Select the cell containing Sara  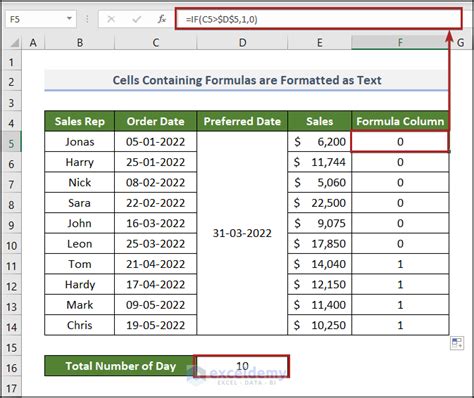(80, 203)
